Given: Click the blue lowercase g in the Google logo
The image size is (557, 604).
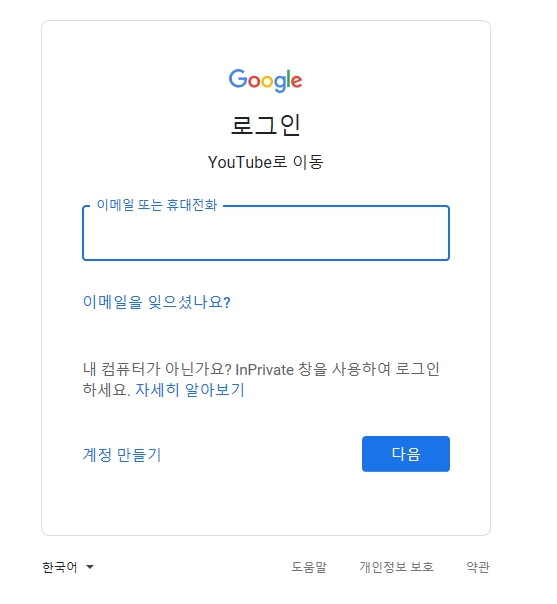Looking at the screenshot, I should (x=279, y=84).
